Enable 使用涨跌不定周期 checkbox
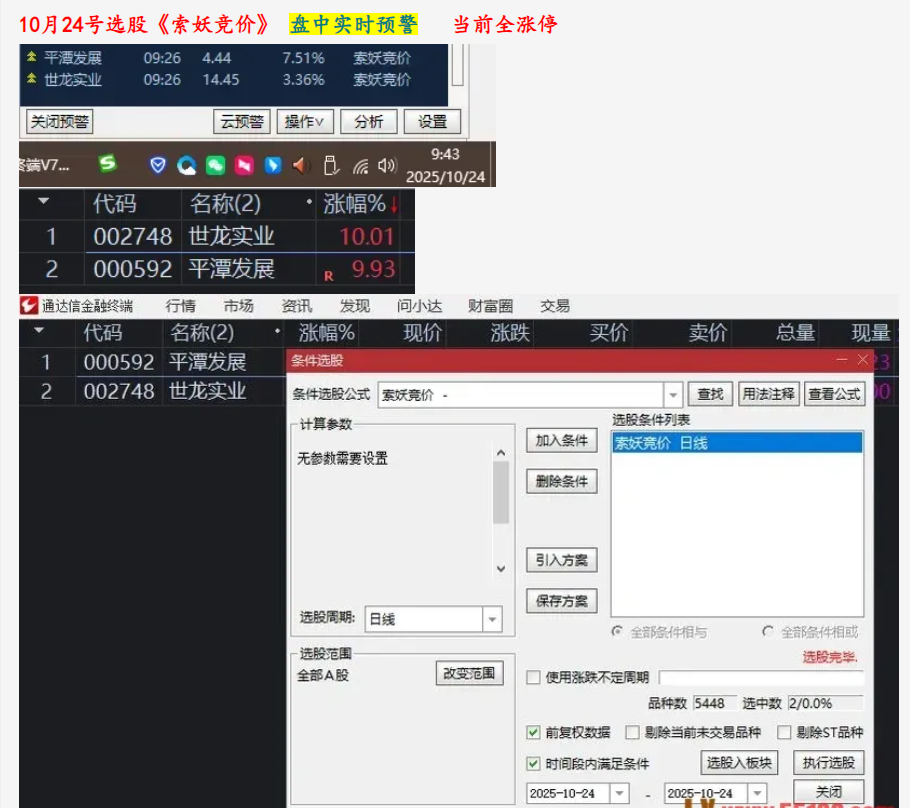 (x=534, y=677)
